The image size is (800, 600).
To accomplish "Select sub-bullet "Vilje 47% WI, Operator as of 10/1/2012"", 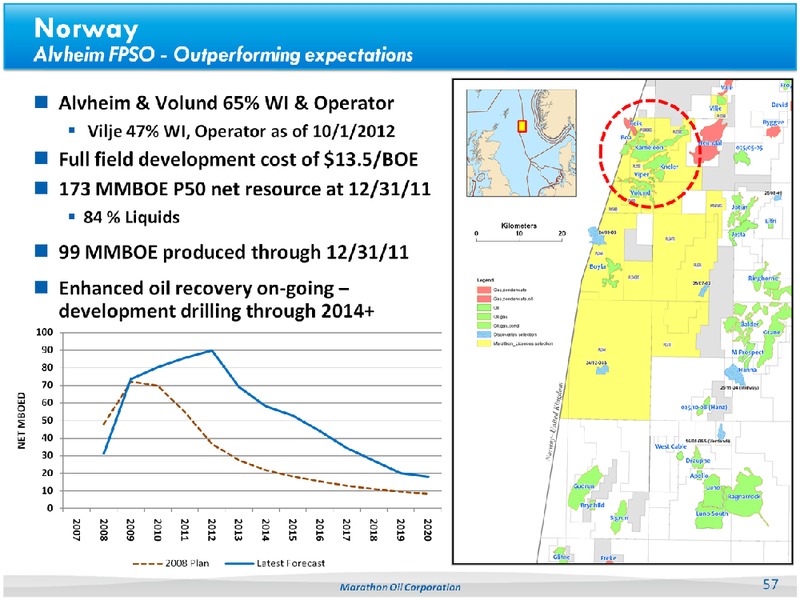I will 241,132.
